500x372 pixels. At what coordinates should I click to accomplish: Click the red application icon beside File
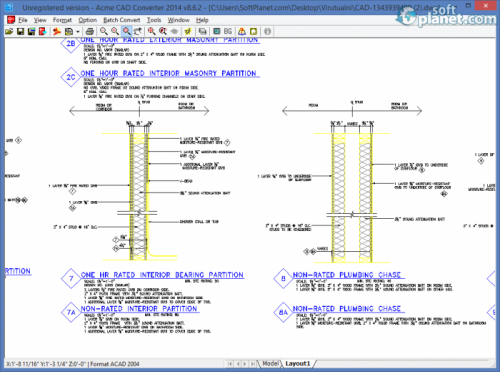point(11,20)
